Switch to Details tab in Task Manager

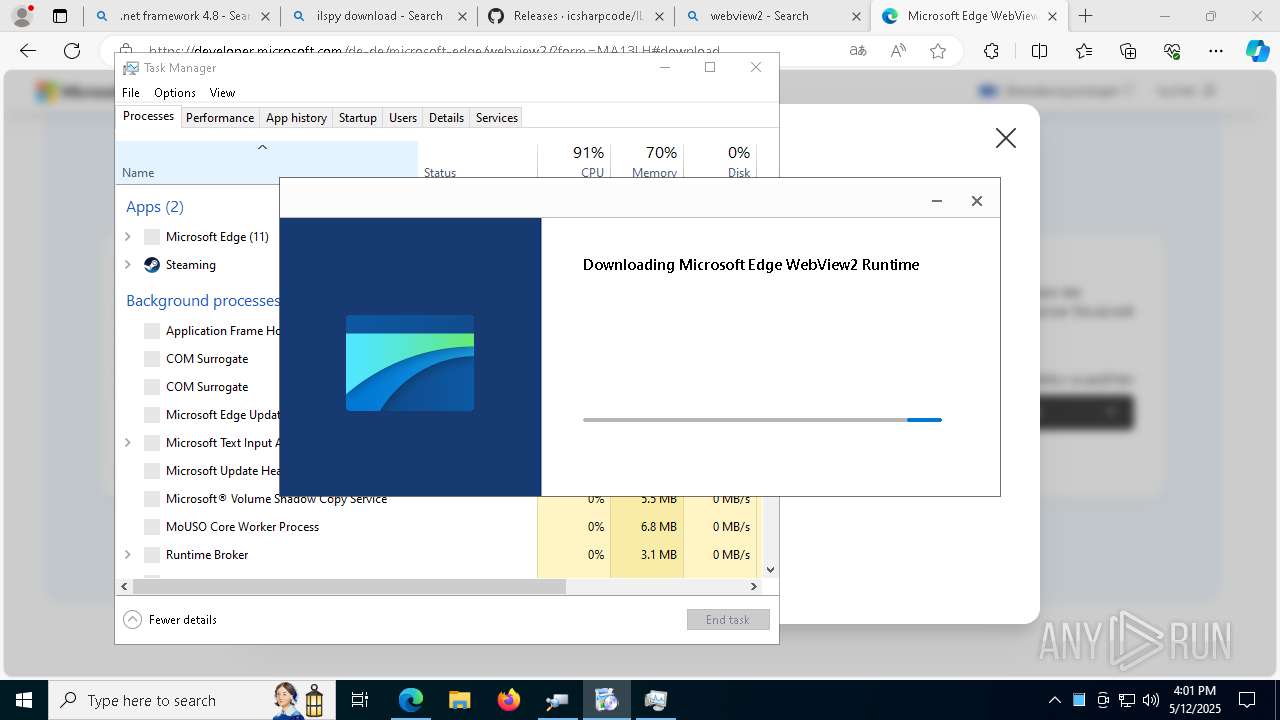446,117
